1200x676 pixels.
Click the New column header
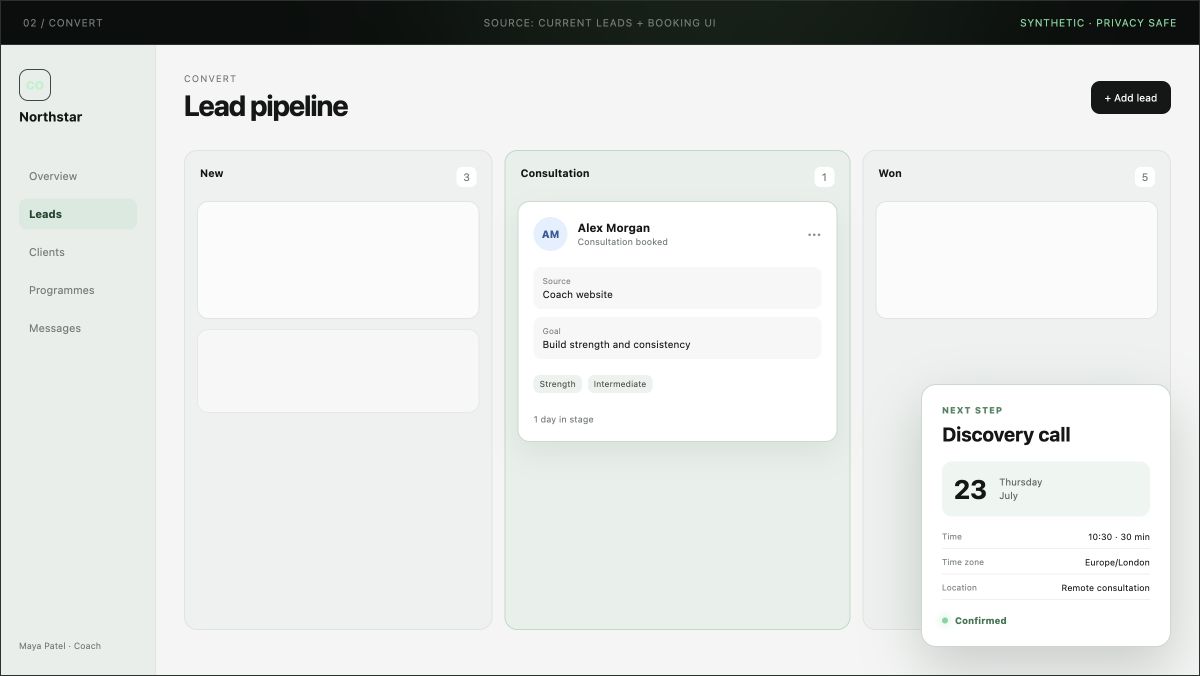coord(212,173)
